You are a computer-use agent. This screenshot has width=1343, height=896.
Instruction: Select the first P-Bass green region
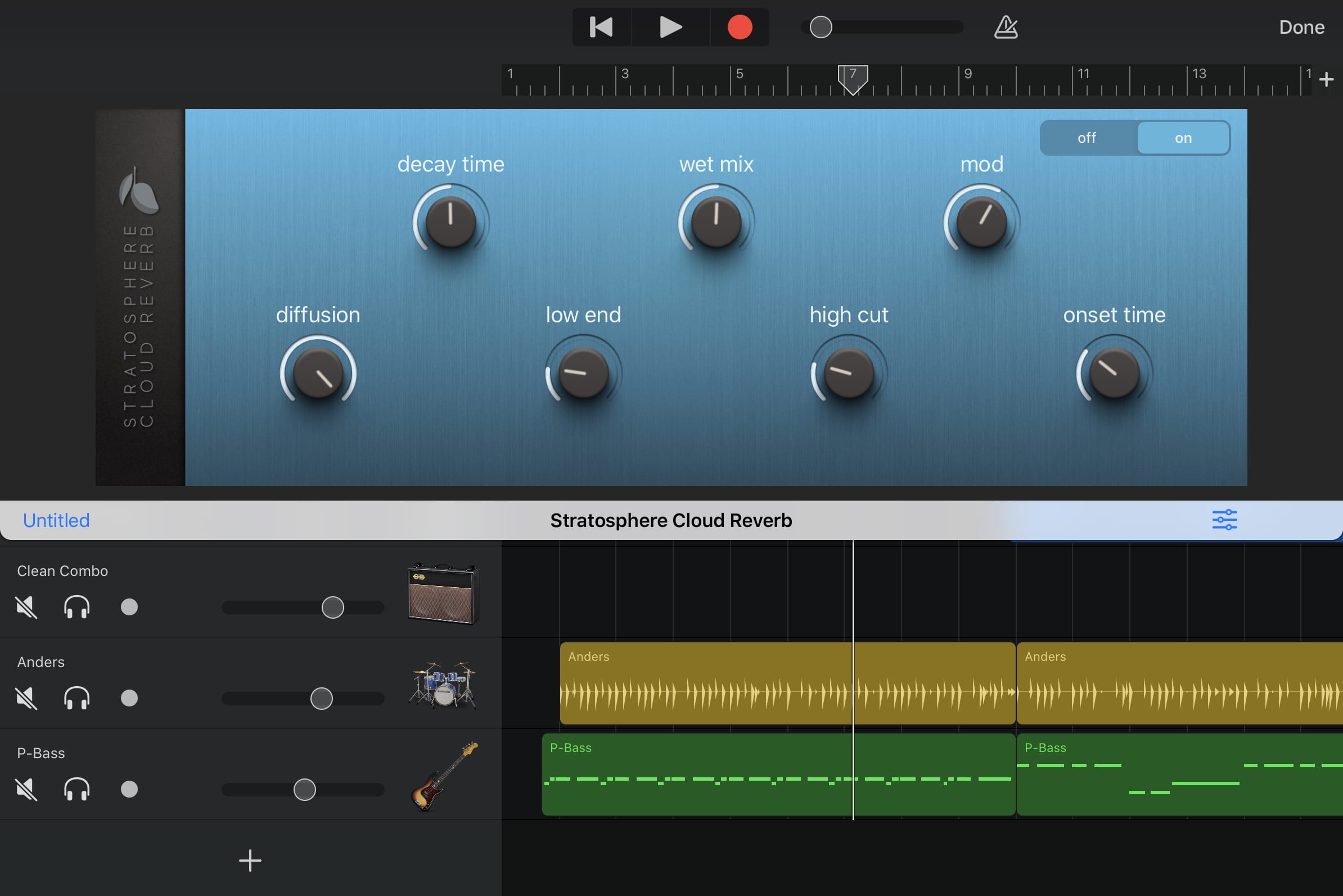(x=778, y=775)
